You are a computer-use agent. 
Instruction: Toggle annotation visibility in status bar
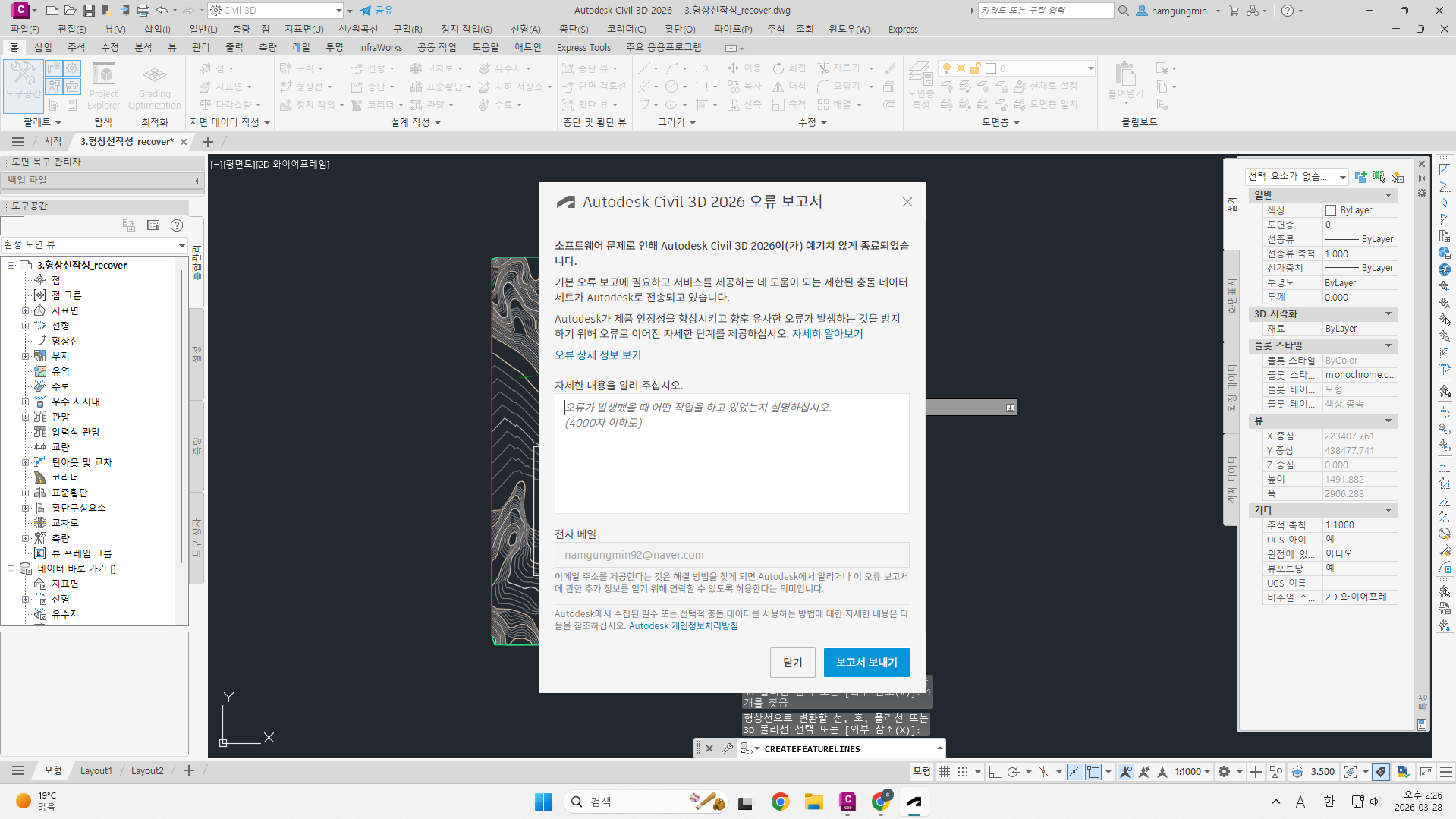pyautogui.click(x=1126, y=772)
